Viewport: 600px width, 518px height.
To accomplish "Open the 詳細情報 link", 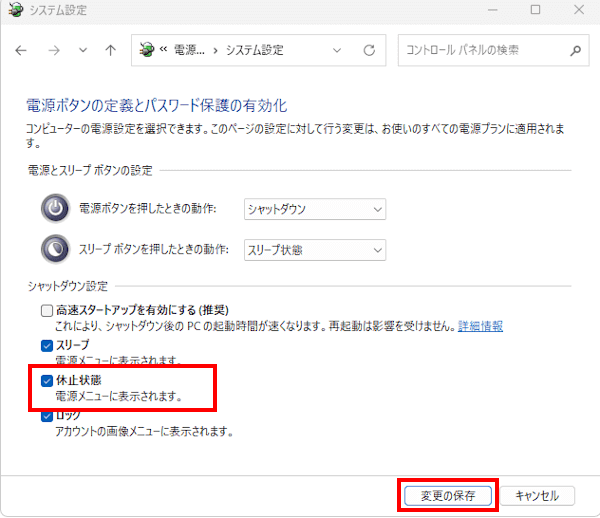I will tap(480, 326).
